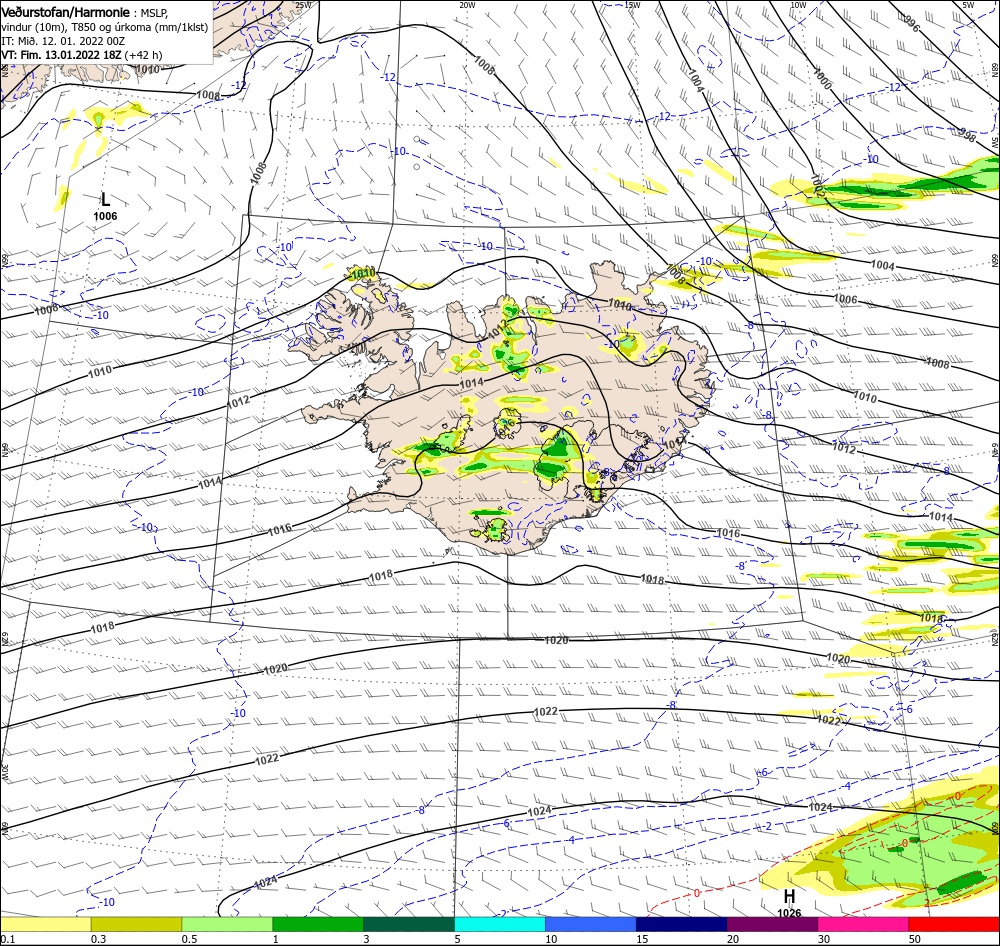Image resolution: width=1000 pixels, height=946 pixels.
Task: Click the '50' legend scale value
Action: coord(915,939)
